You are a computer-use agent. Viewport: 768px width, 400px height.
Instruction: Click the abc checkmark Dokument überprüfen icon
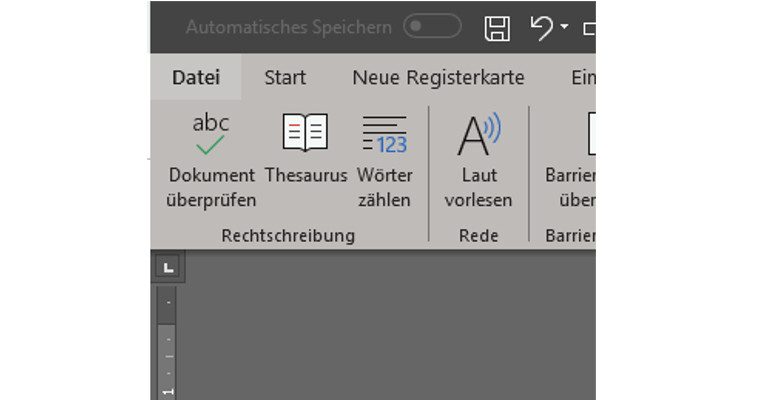coord(211,135)
